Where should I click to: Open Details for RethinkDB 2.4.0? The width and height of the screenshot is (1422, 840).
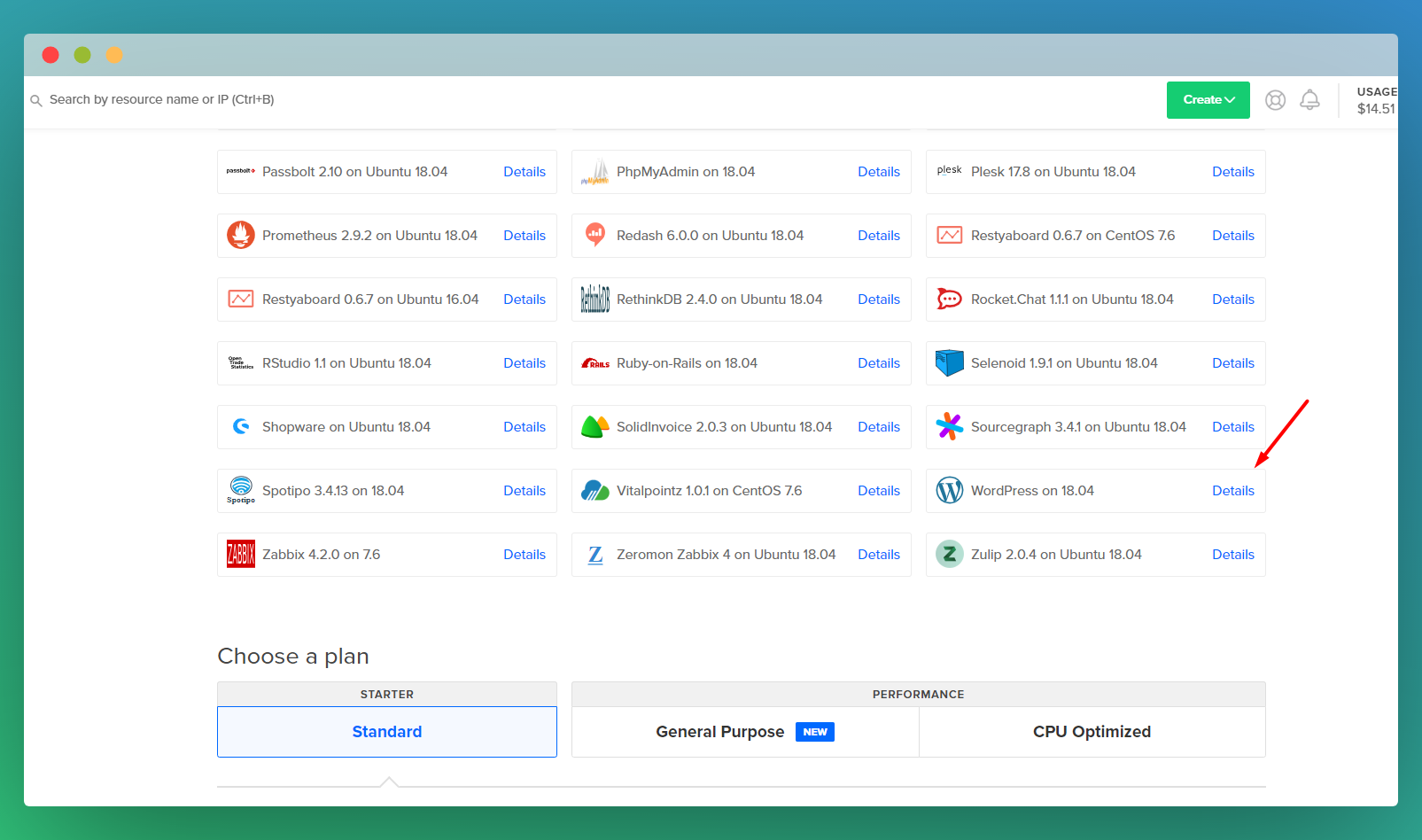pos(879,299)
